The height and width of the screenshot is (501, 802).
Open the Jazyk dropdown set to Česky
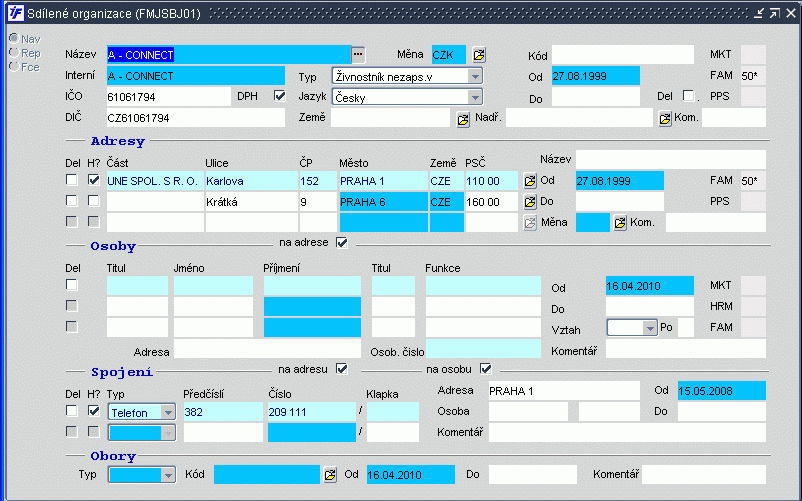tap(475, 97)
